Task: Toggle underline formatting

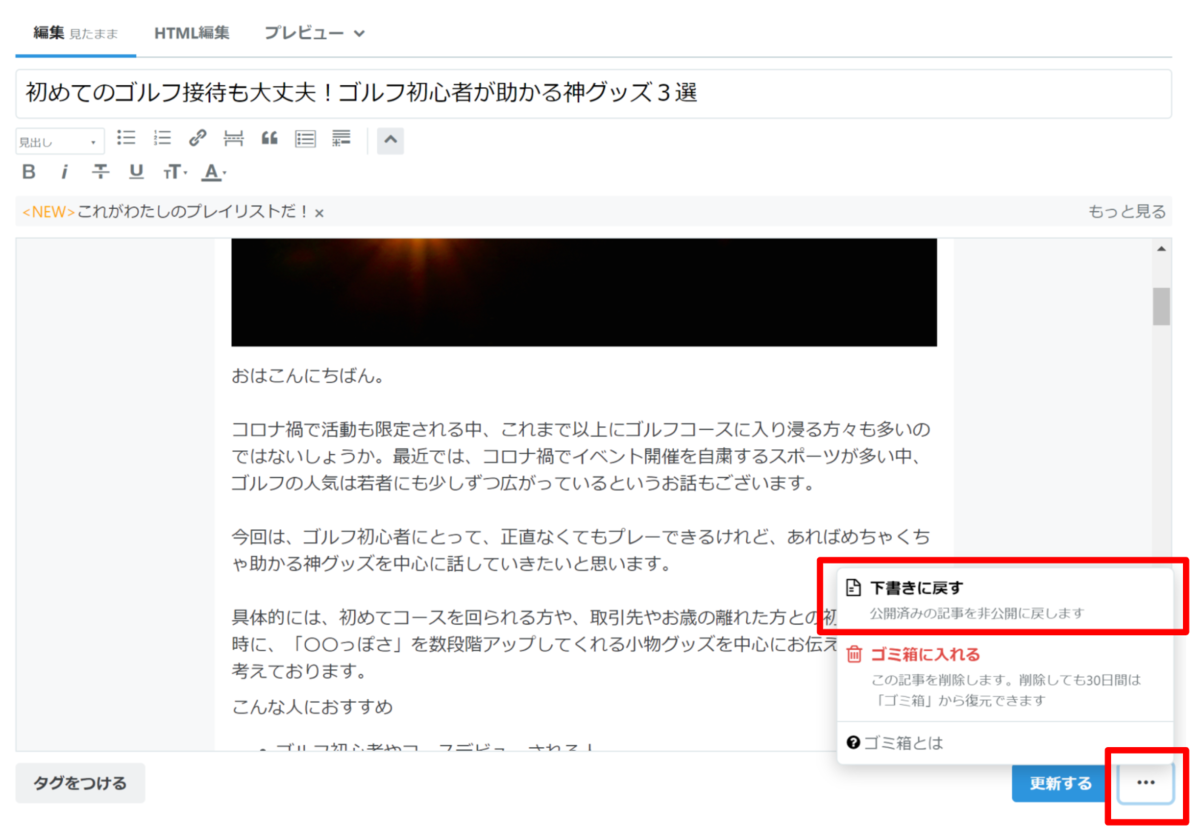Action: tap(136, 172)
